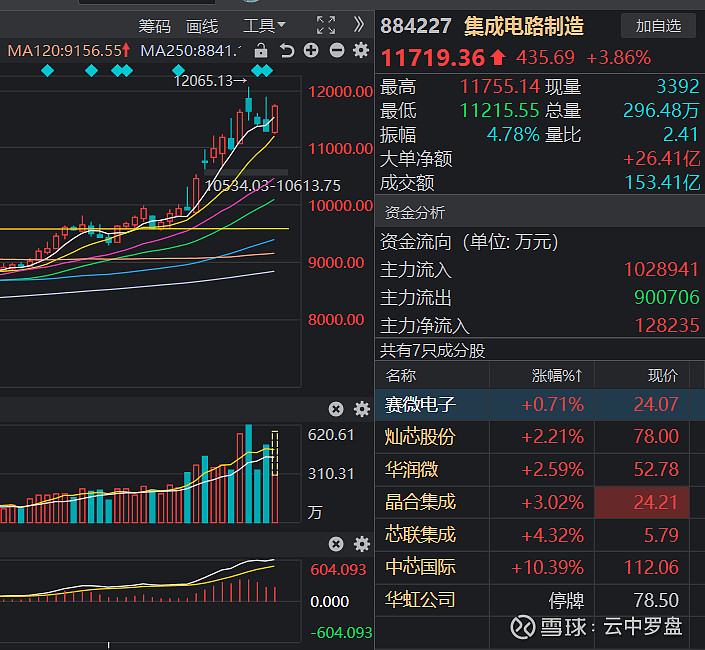Open main K-line chart settings gear
Image resolution: width=705 pixels, height=650 pixels.
tap(361, 50)
